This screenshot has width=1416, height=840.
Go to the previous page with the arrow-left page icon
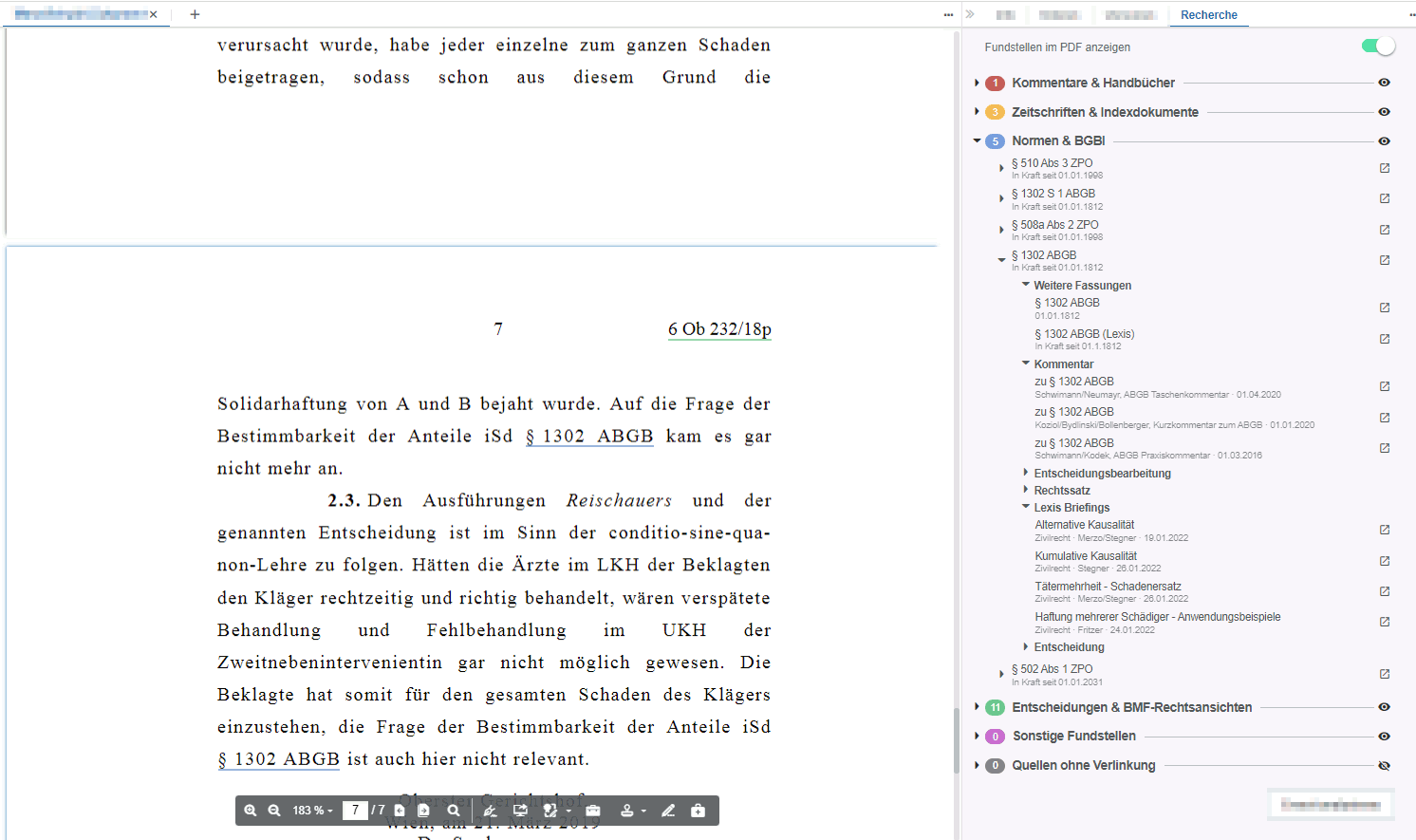click(400, 811)
